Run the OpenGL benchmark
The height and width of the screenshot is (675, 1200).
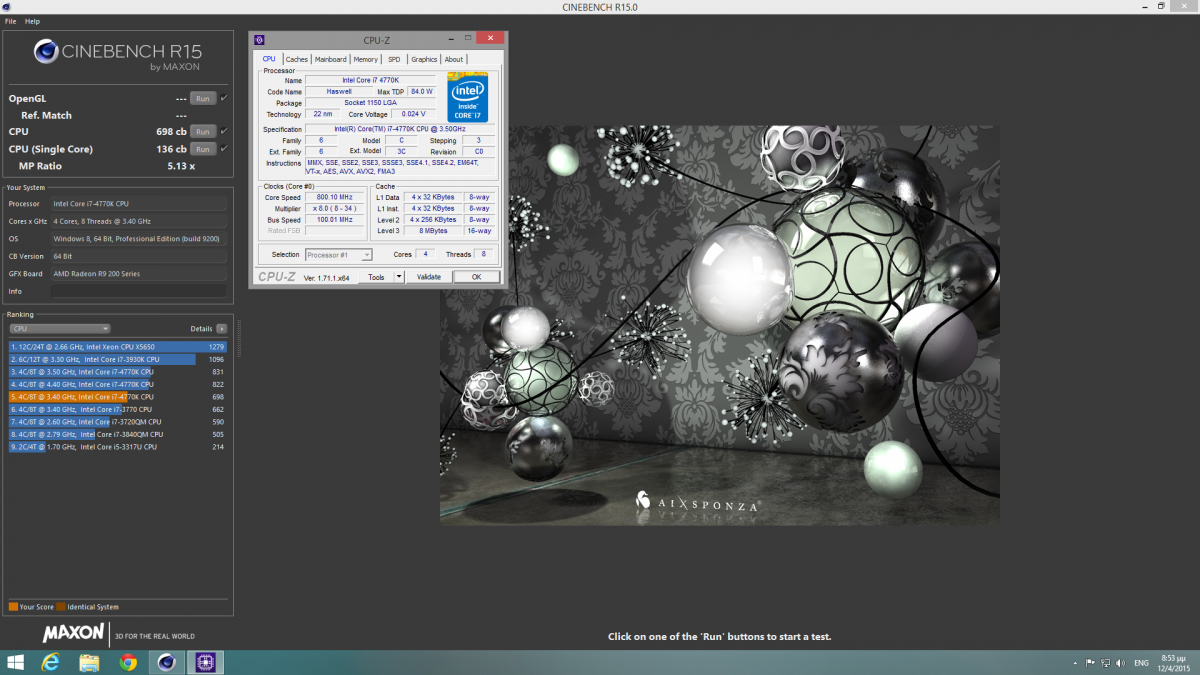click(203, 99)
